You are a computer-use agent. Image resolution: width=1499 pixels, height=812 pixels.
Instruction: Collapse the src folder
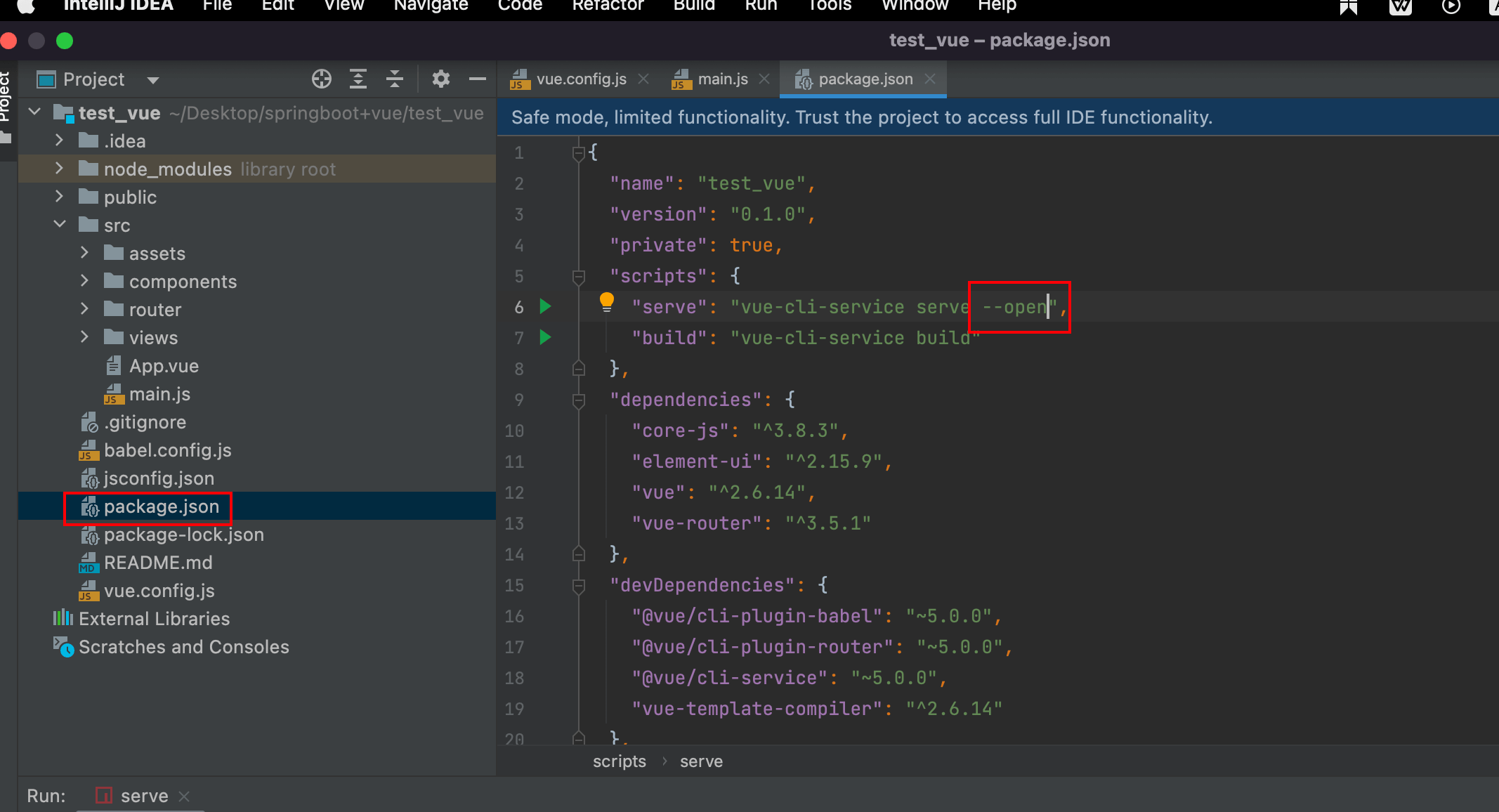click(x=59, y=225)
